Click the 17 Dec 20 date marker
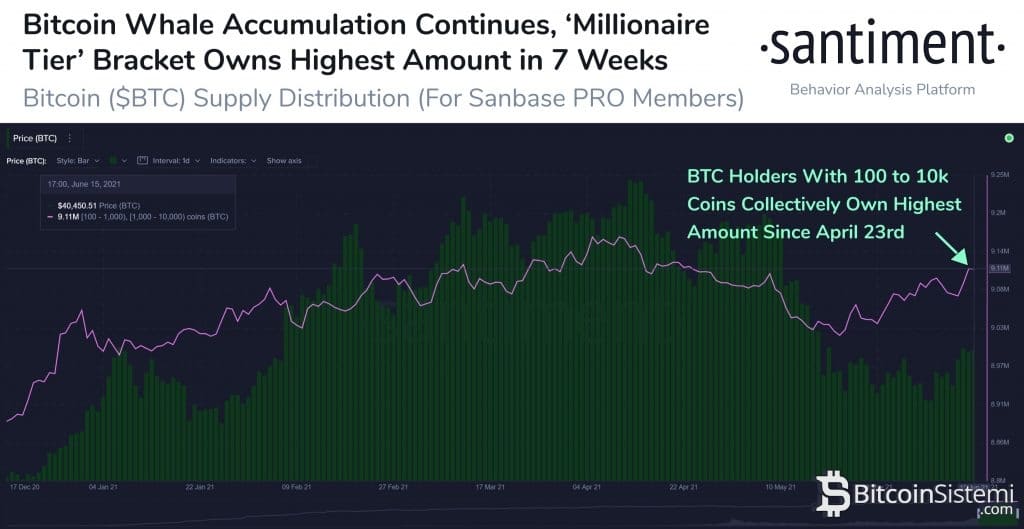The width and height of the screenshot is (1024, 529). click(23, 487)
